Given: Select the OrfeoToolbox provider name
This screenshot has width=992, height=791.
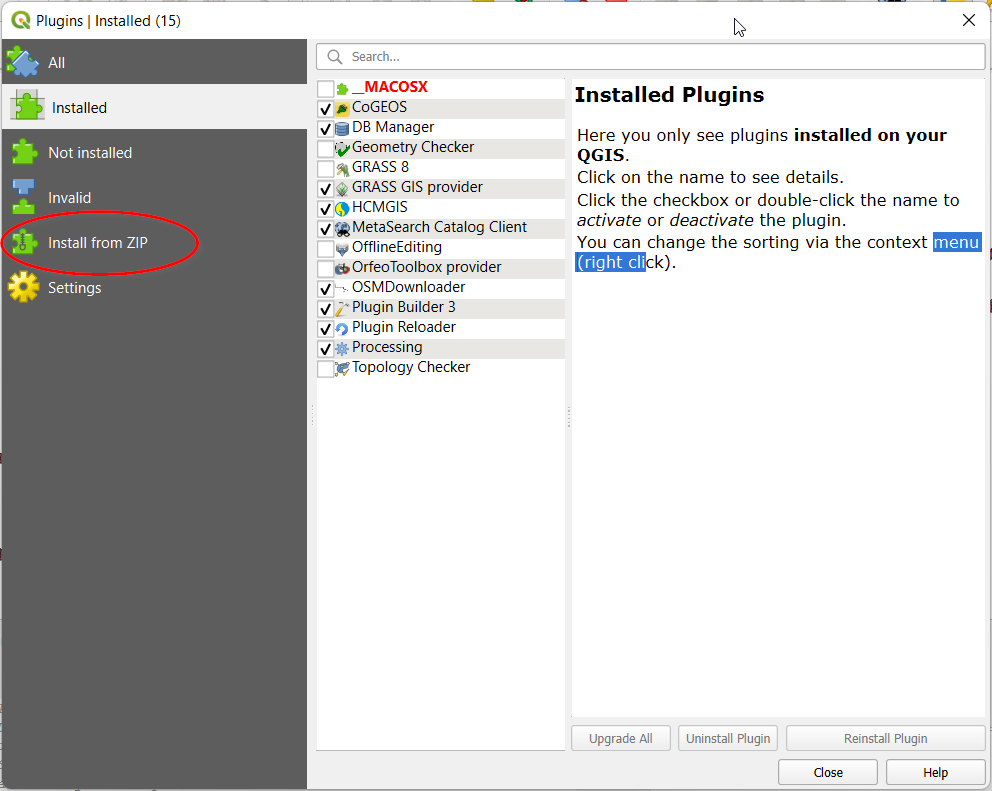Looking at the screenshot, I should pyautogui.click(x=426, y=267).
